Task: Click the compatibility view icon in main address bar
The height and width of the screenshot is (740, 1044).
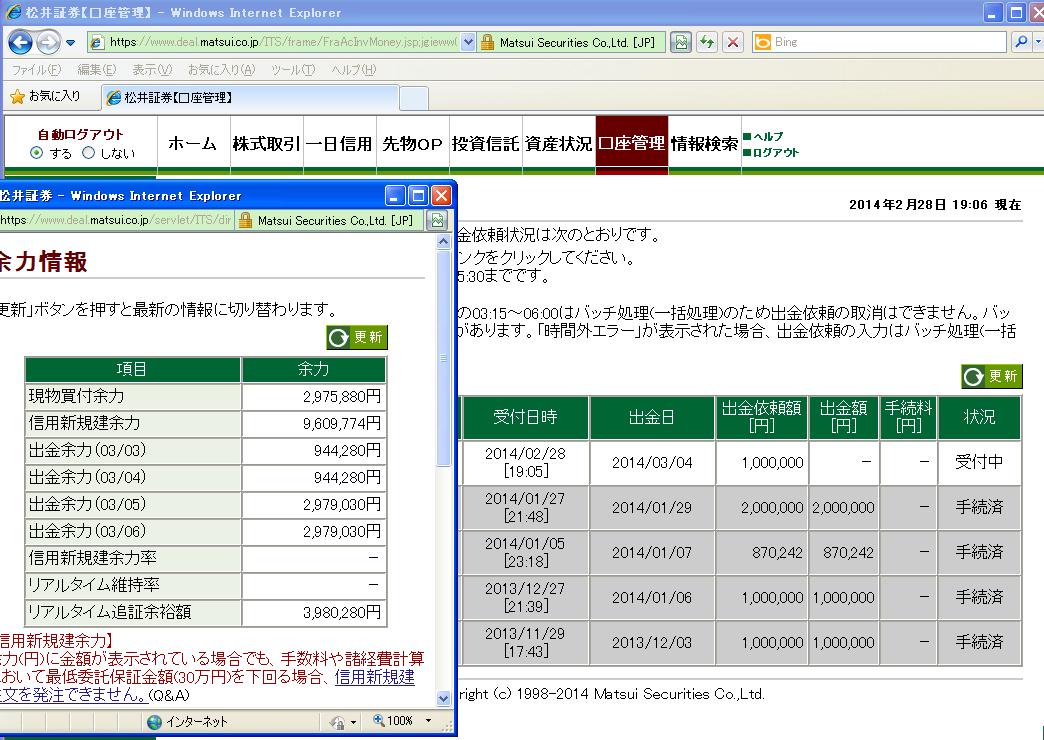Action: coord(681,42)
